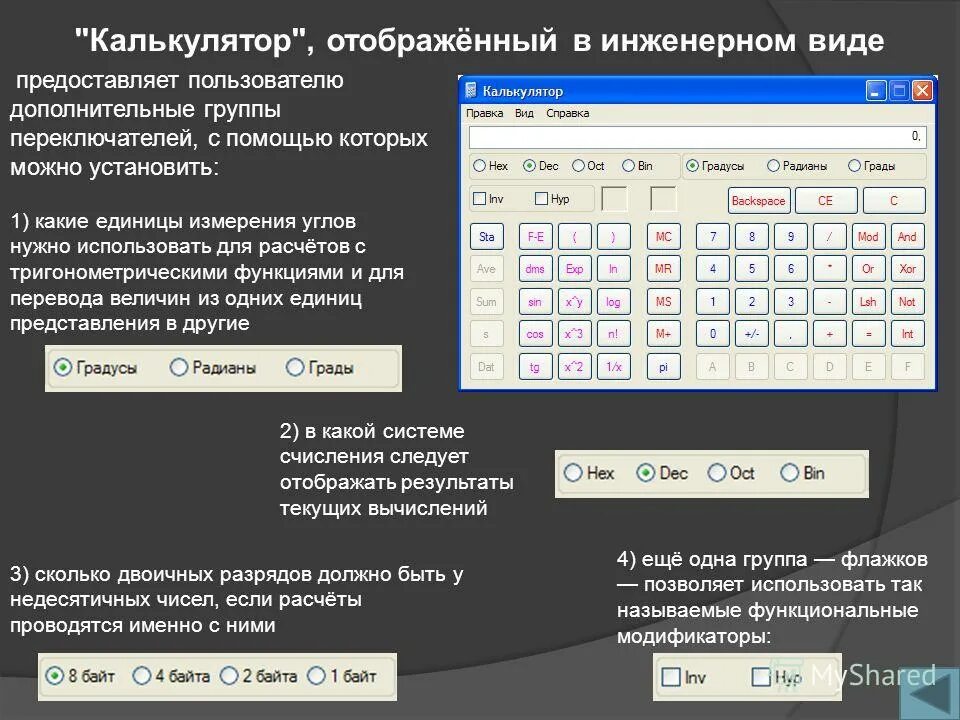Click the calculator icon in the title bar
The image size is (960, 720).
(x=470, y=89)
